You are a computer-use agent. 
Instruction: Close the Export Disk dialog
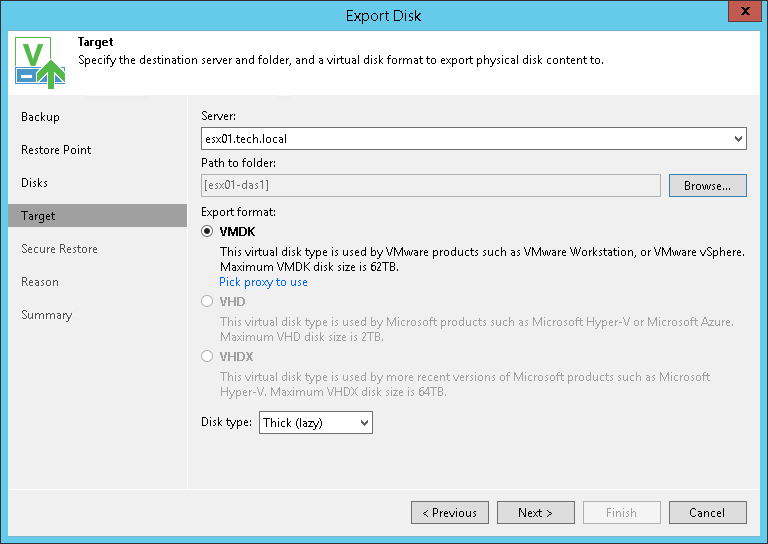click(x=745, y=14)
